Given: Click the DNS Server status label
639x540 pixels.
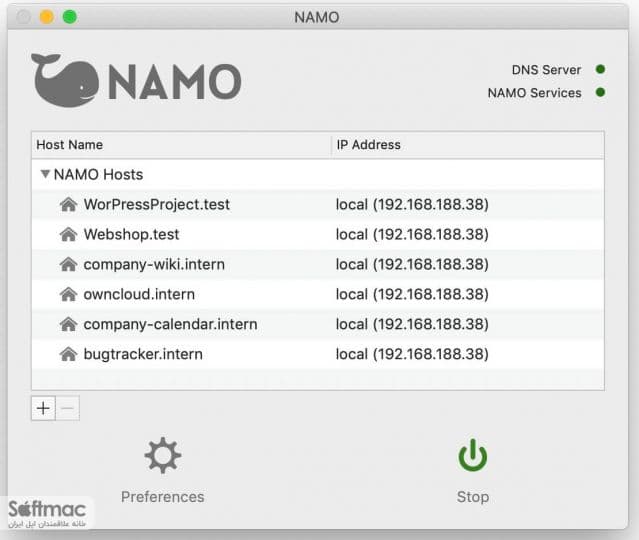Looking at the screenshot, I should coord(546,70).
